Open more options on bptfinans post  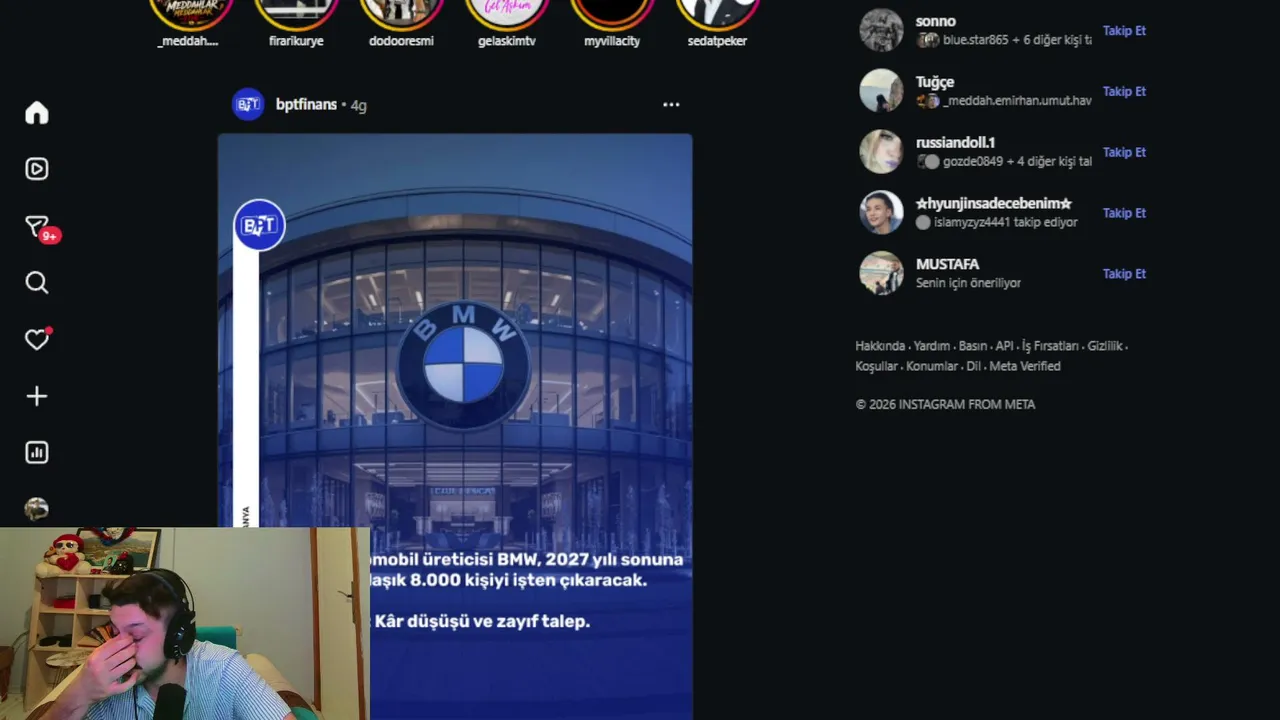671,104
